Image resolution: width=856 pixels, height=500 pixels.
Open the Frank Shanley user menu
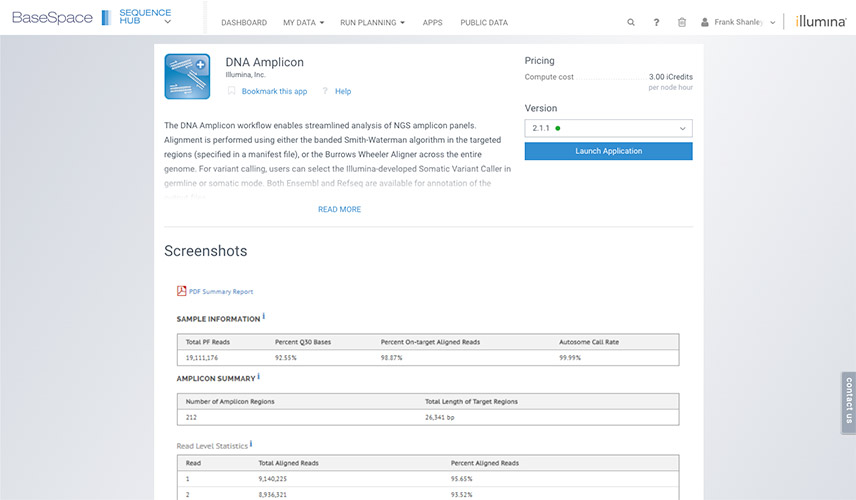[x=739, y=22]
